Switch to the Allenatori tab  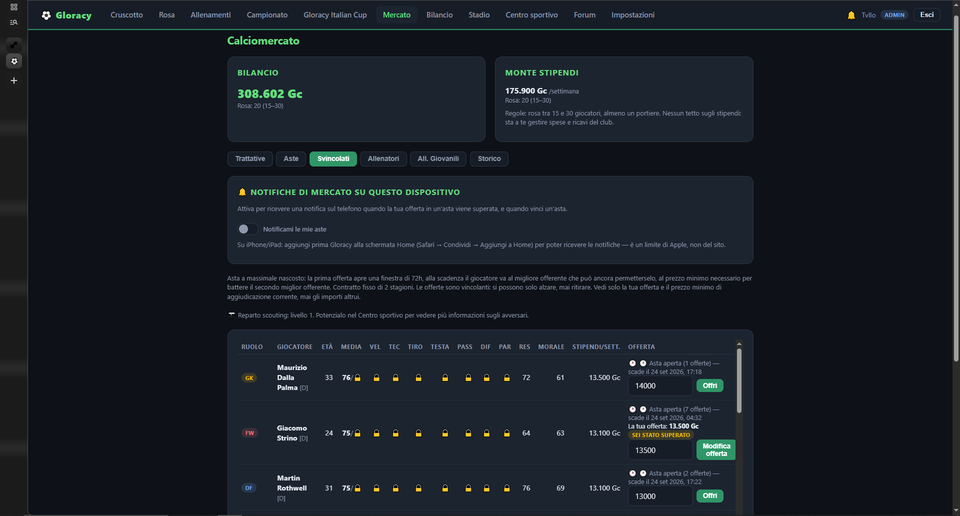click(x=383, y=159)
